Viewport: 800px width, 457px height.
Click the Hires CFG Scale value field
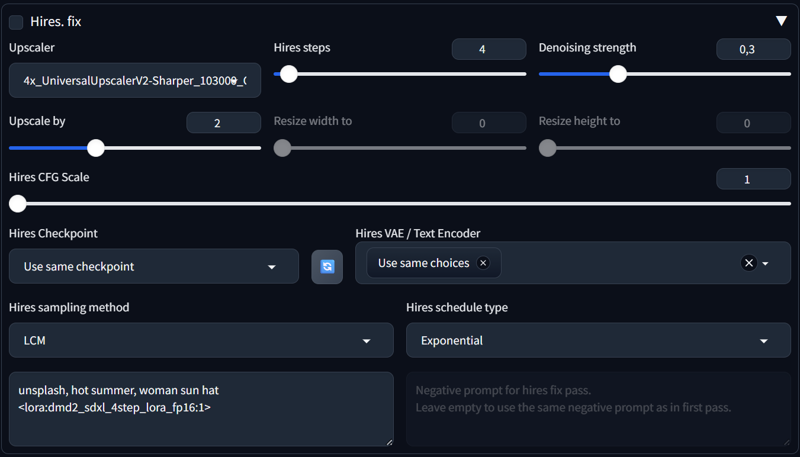[754, 179]
